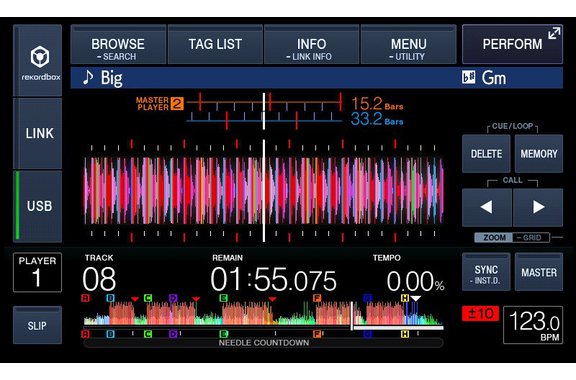Store a cue/loop with MEMORY button
Screen dimensions: 576x380
point(539,154)
